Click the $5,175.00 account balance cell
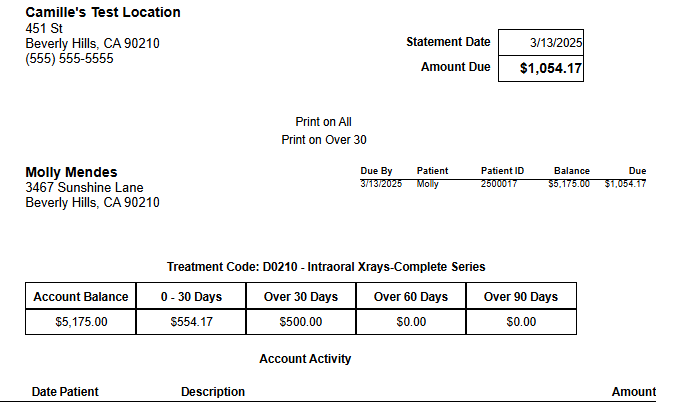This screenshot has width=673, height=420. pyautogui.click(x=81, y=322)
